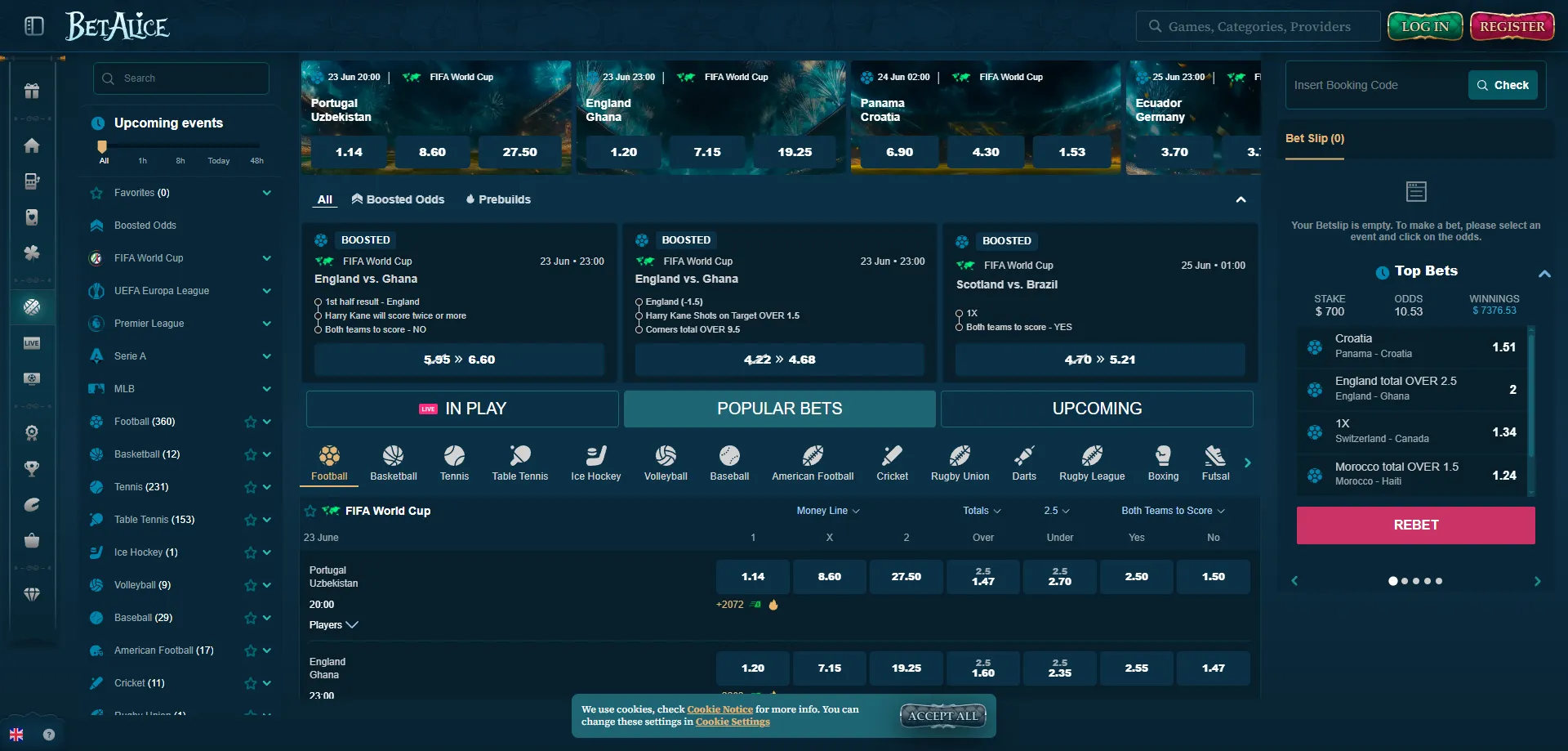Select the Baseball sport icon tab
This screenshot has width=1568, height=751.
[729, 463]
